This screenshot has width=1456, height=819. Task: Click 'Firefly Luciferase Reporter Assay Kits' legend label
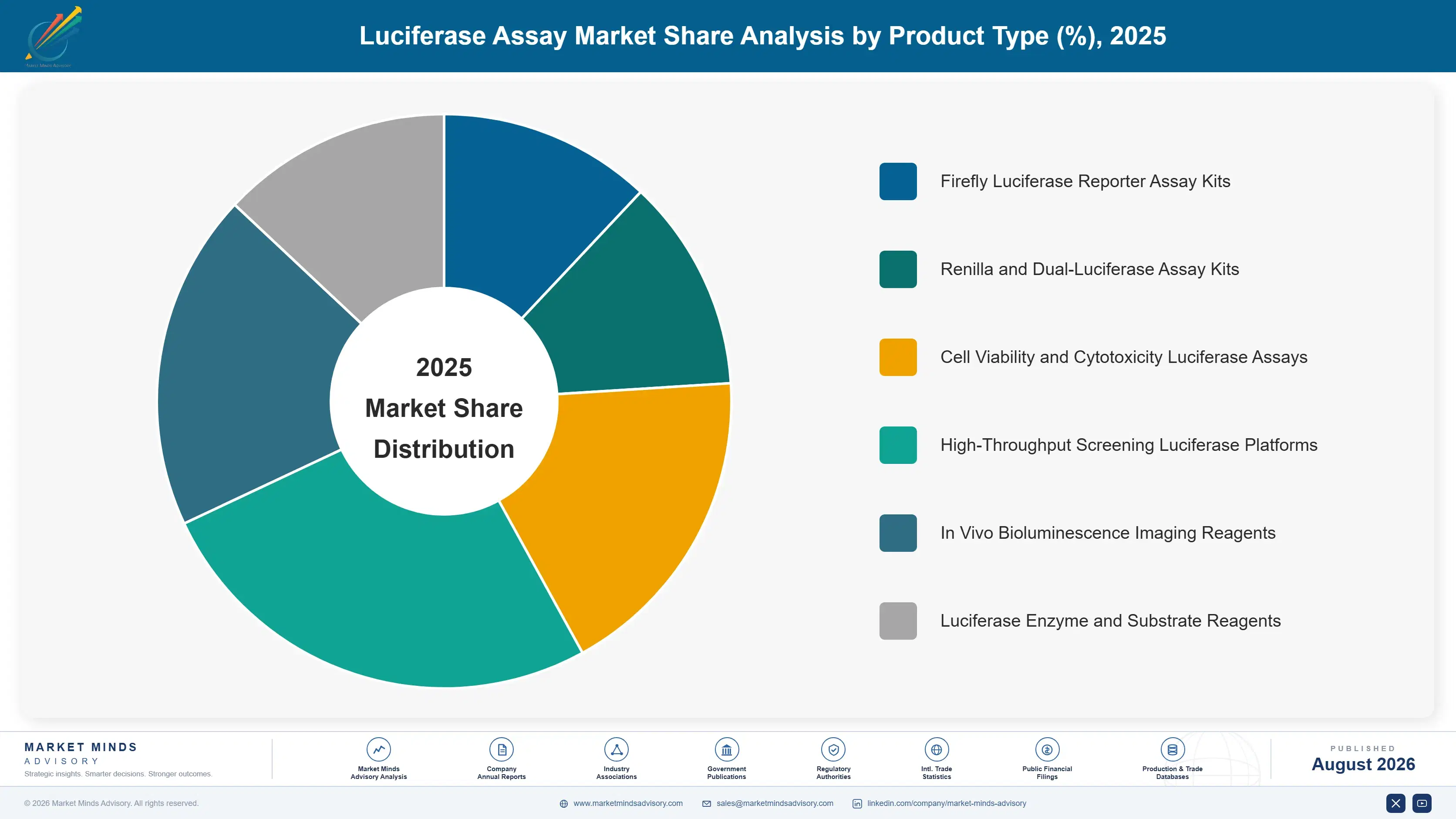point(1085,181)
